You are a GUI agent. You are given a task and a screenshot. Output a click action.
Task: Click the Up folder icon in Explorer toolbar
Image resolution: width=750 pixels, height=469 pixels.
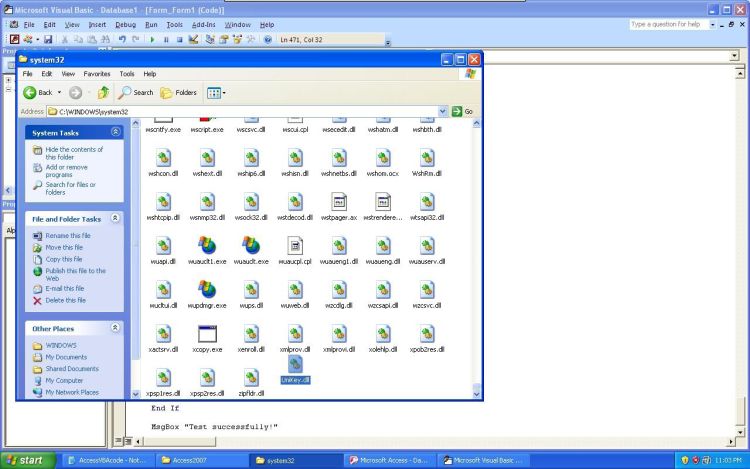[x=103, y=92]
